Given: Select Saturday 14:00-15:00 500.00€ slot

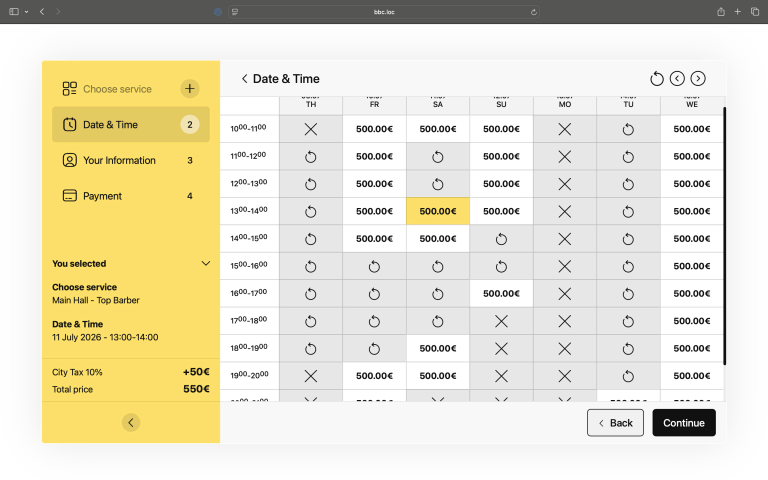Looking at the screenshot, I should [x=438, y=239].
